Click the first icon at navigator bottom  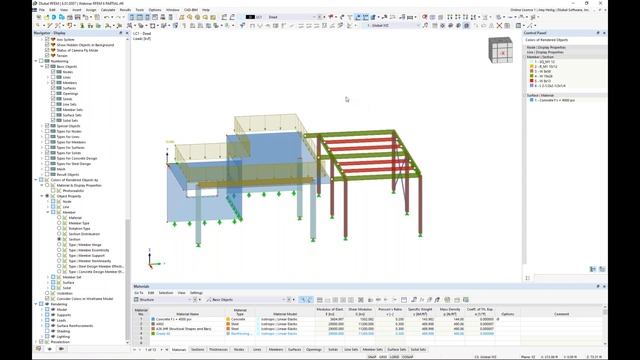pos(38,349)
